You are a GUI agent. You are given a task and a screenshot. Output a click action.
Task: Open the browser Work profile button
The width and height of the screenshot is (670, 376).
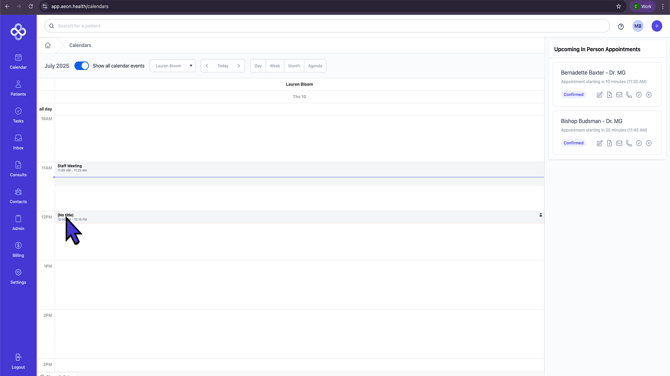[x=643, y=6]
